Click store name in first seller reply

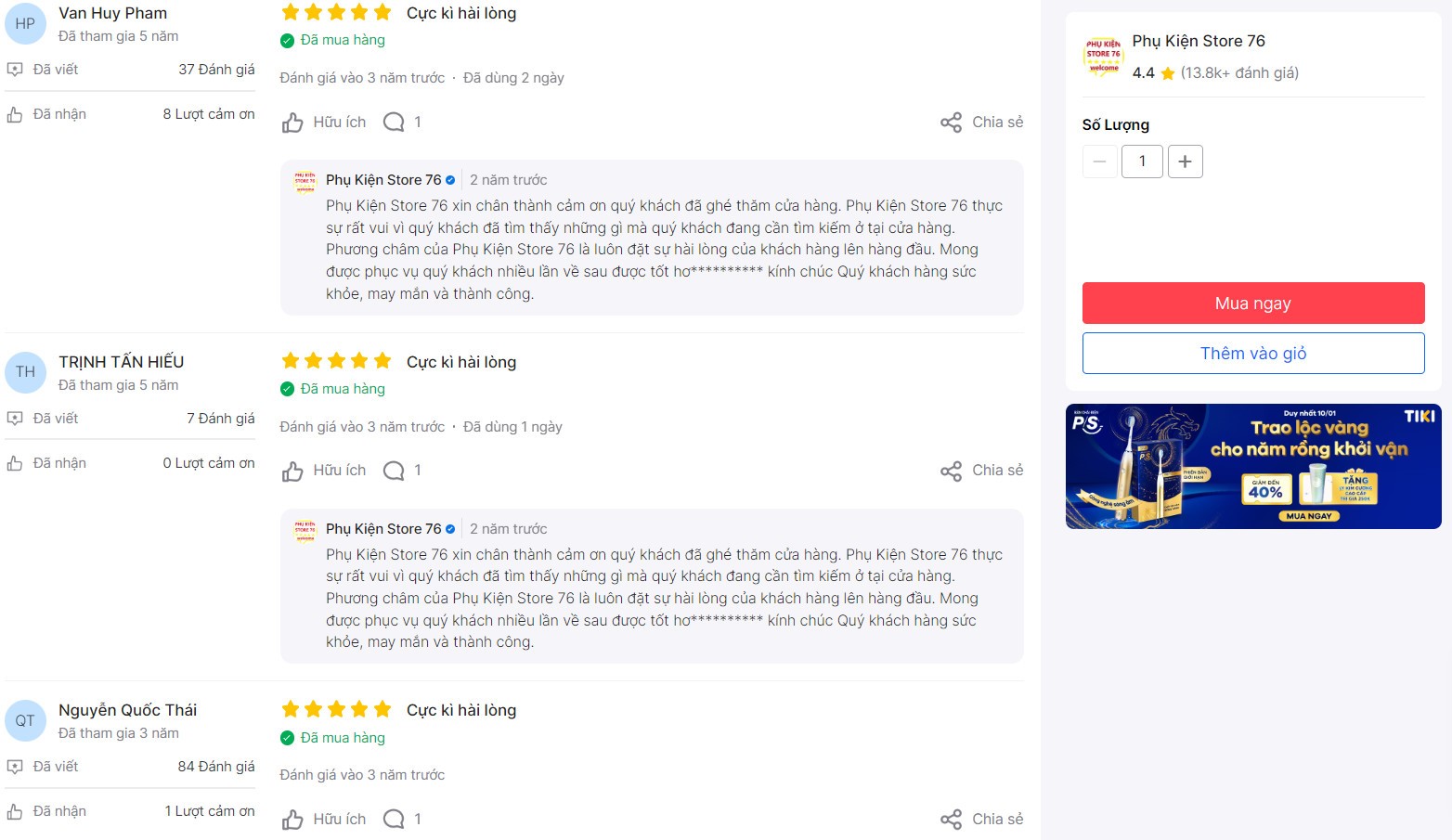pos(382,180)
